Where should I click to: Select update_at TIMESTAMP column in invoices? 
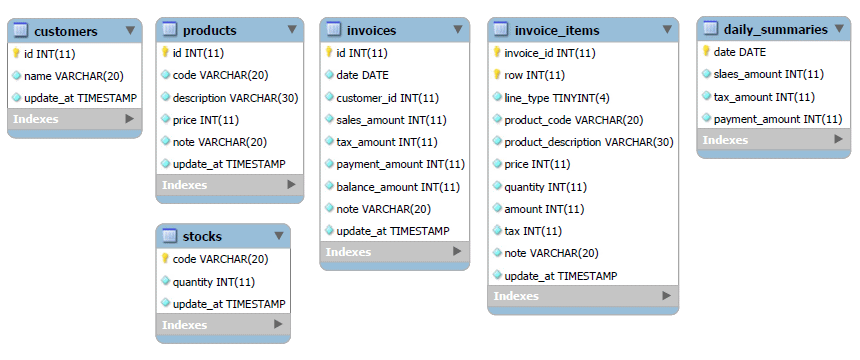pos(394,230)
